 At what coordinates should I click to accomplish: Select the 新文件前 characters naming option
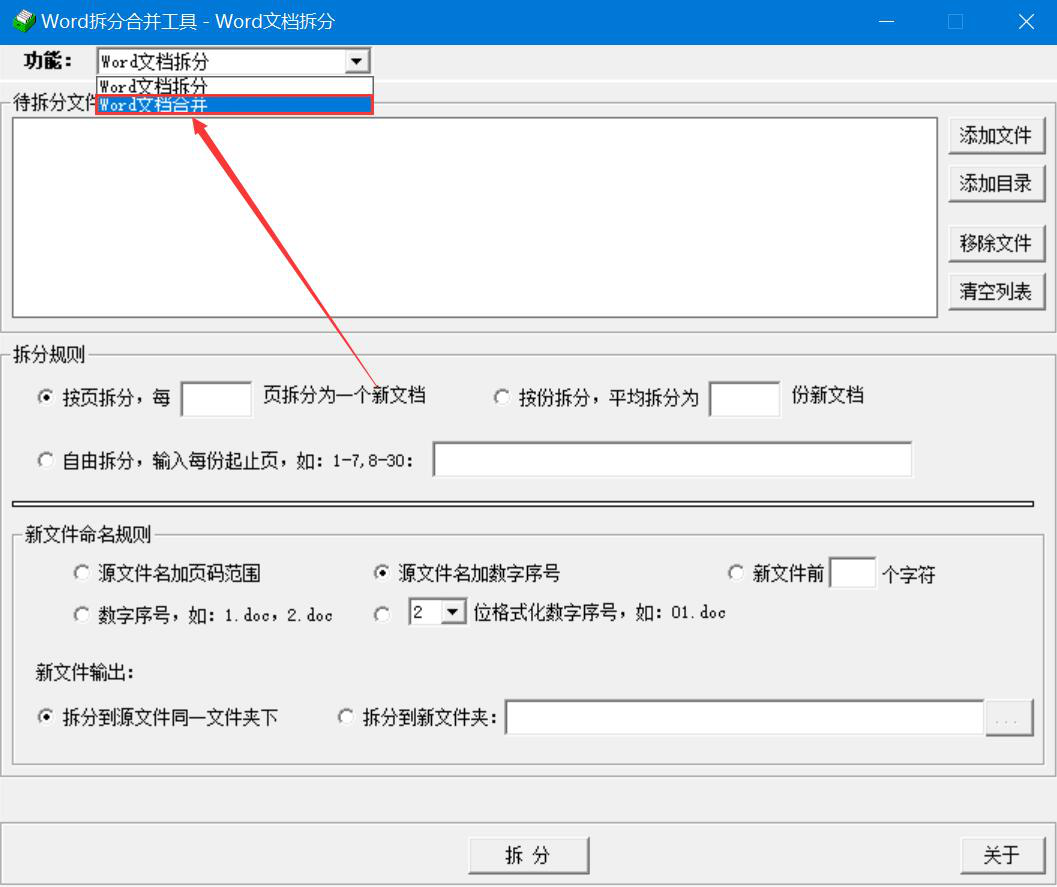(735, 573)
